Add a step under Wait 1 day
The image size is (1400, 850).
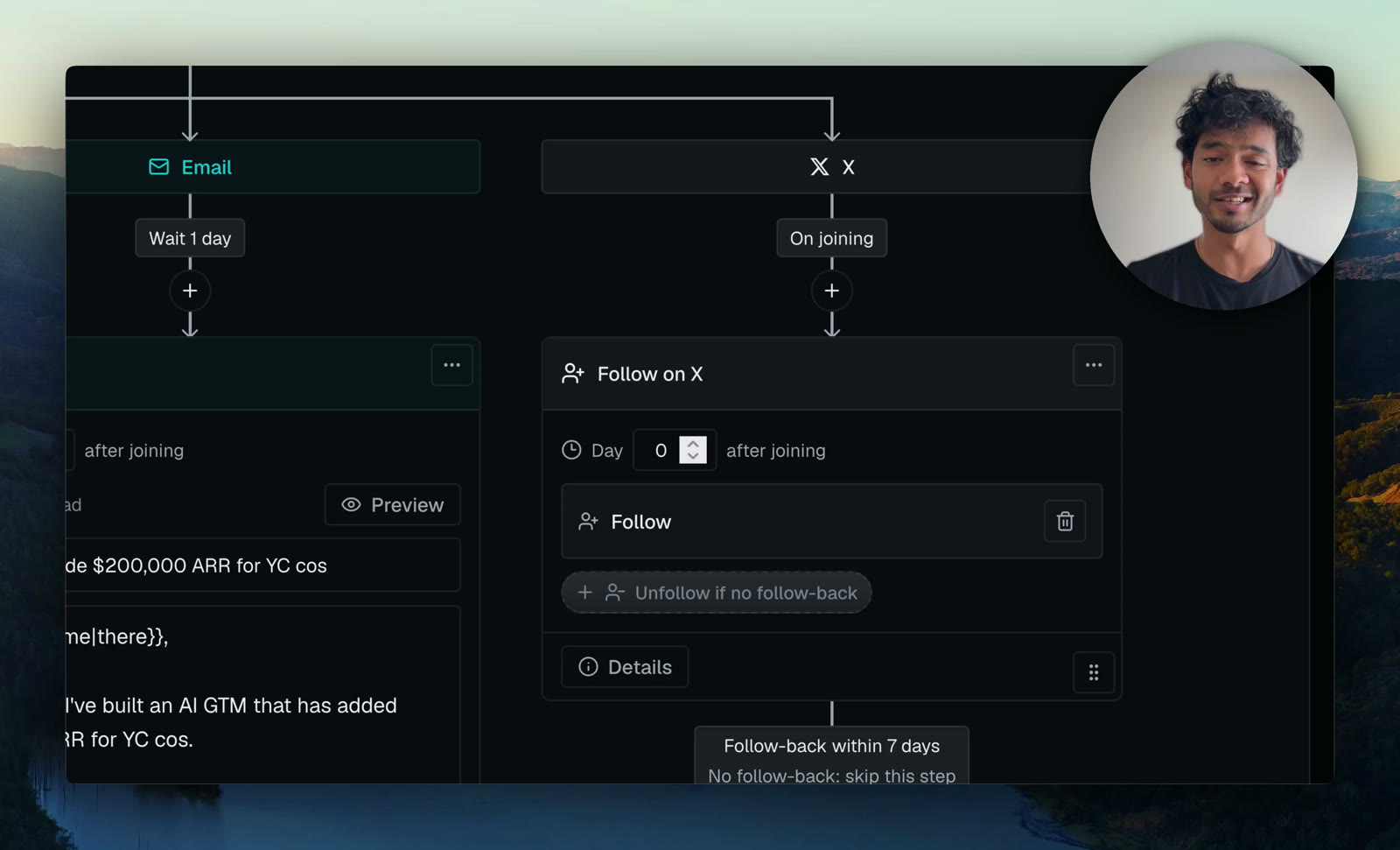click(190, 291)
